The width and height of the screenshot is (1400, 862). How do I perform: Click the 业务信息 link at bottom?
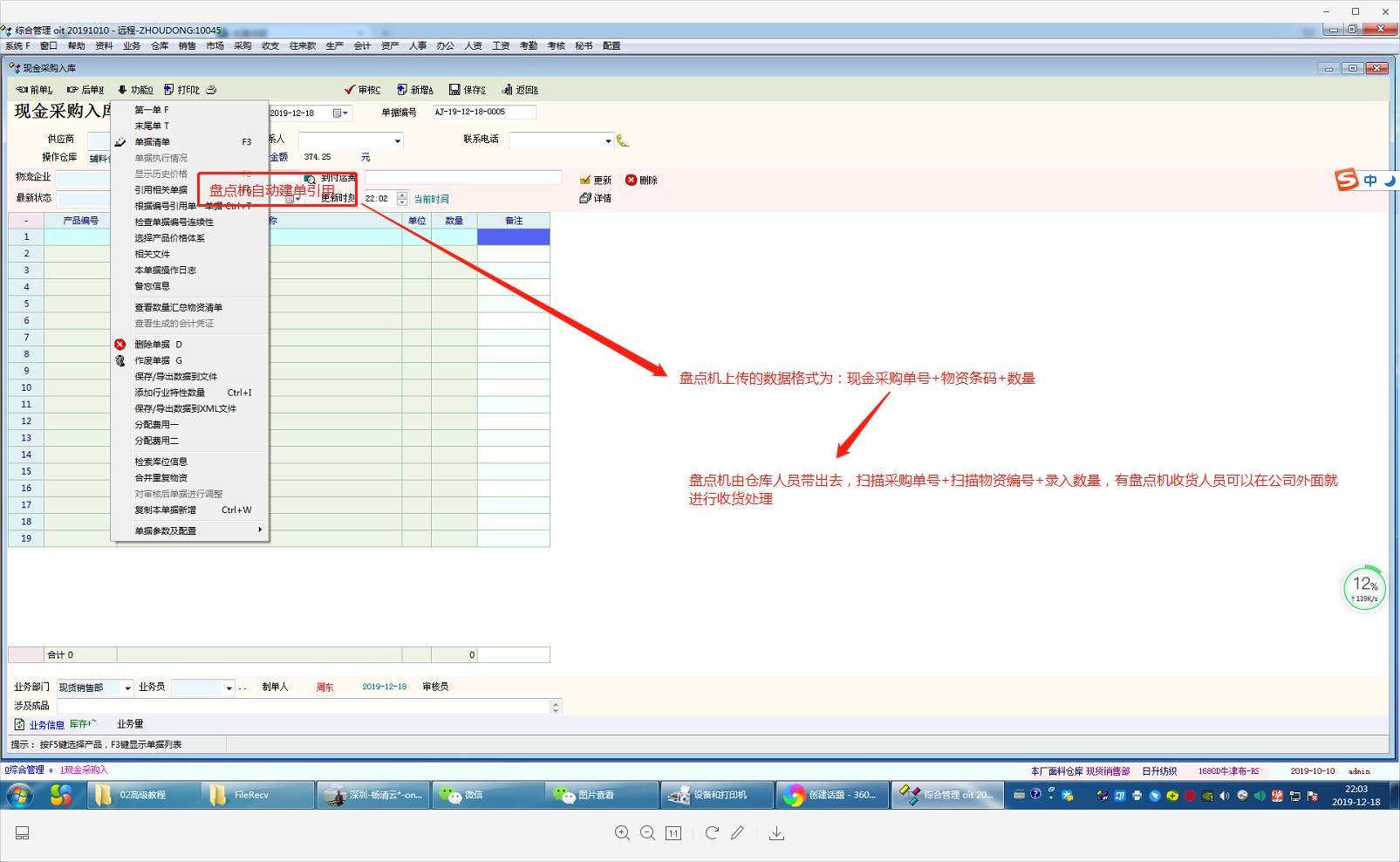[46, 724]
